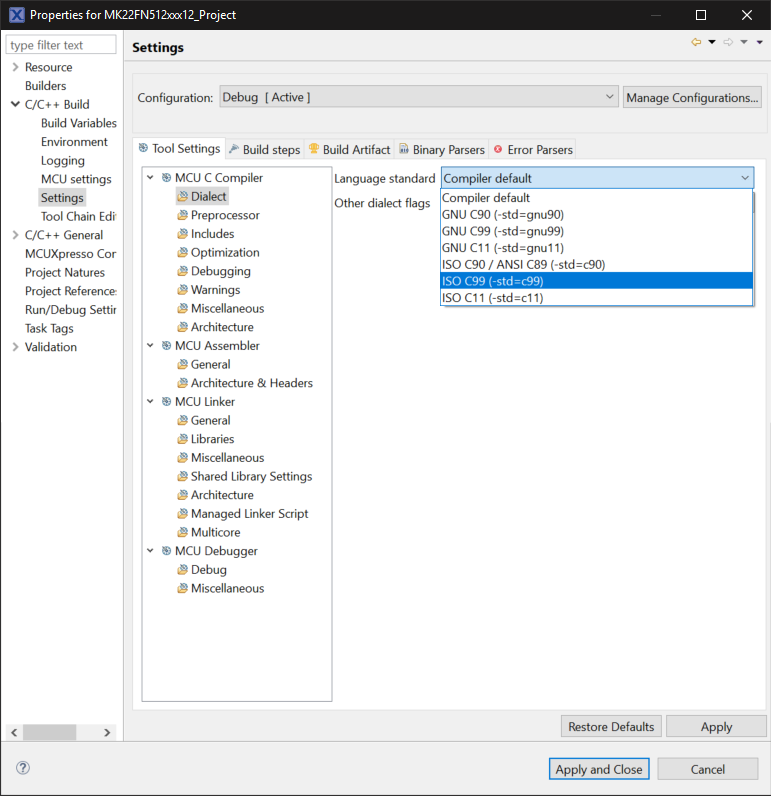Click the back navigation arrow icon
771x796 pixels.
(x=696, y=42)
